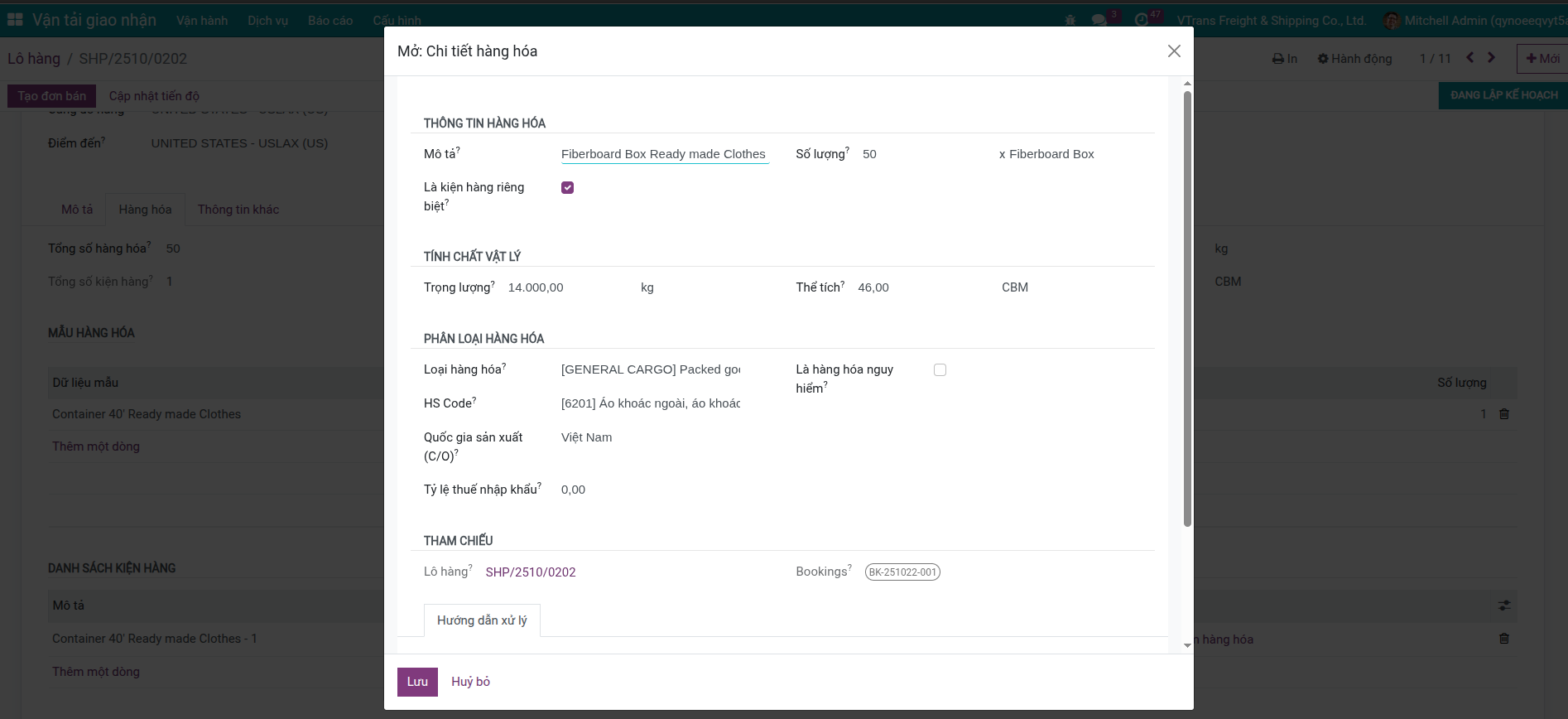Switch to the Hướng dẫn xử lý tab
Screen dimensions: 1568x719
point(482,620)
